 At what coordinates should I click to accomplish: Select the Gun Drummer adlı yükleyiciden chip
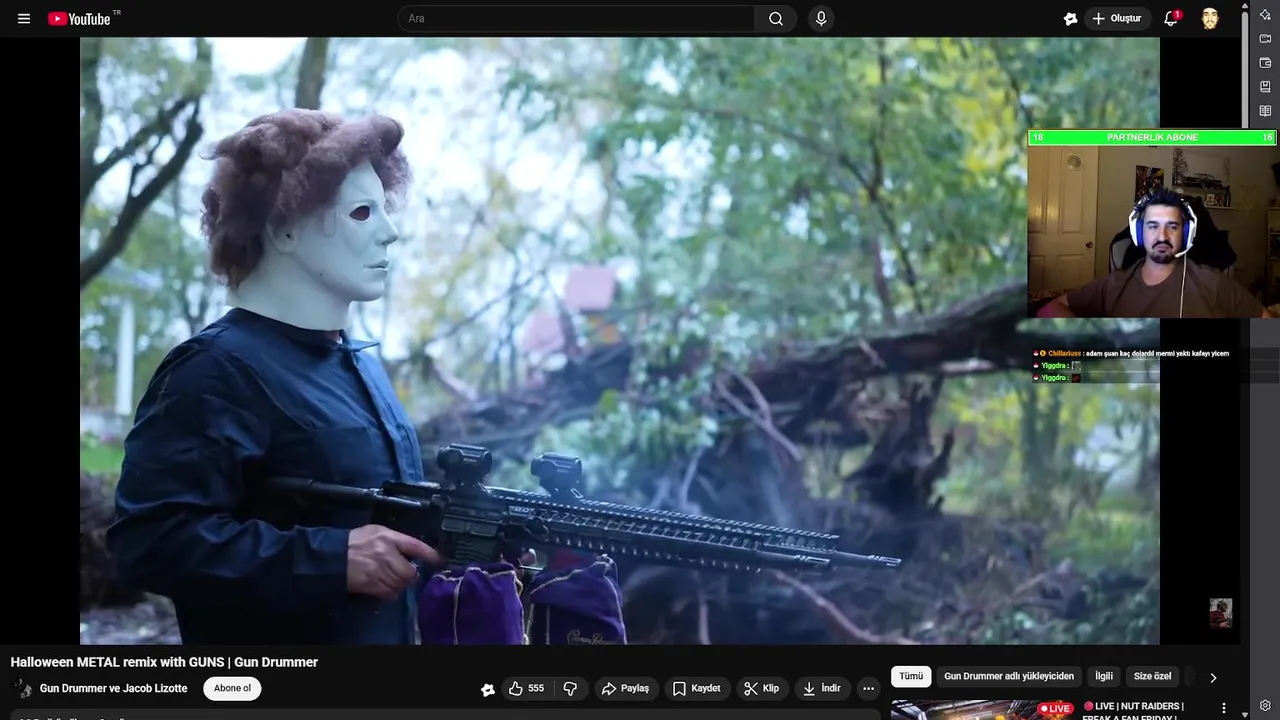[x=1009, y=676]
